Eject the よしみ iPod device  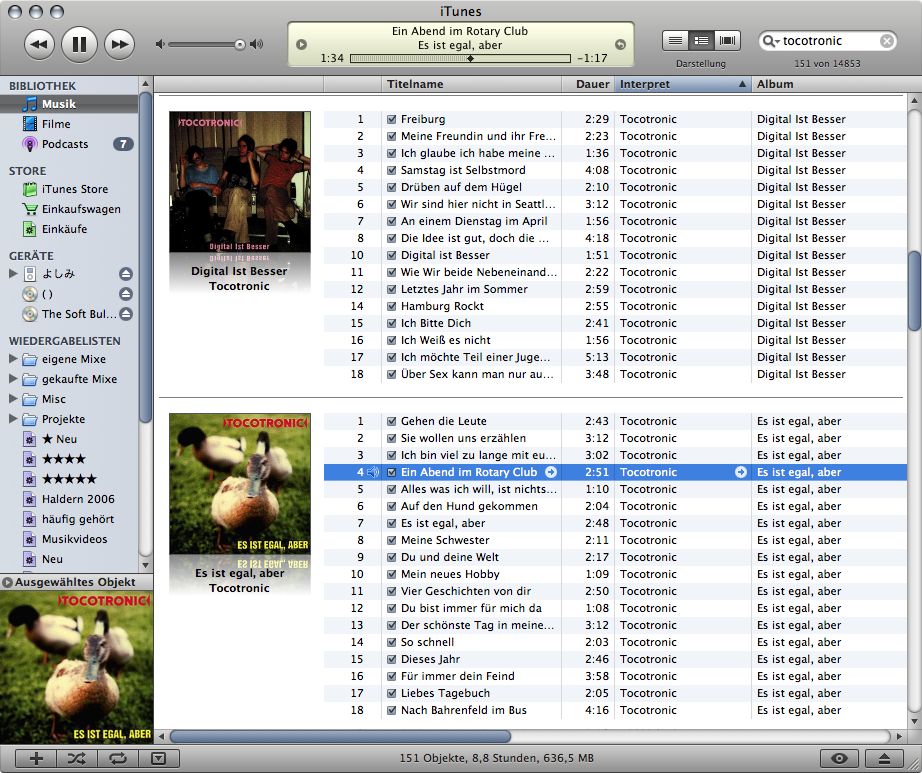(126, 274)
